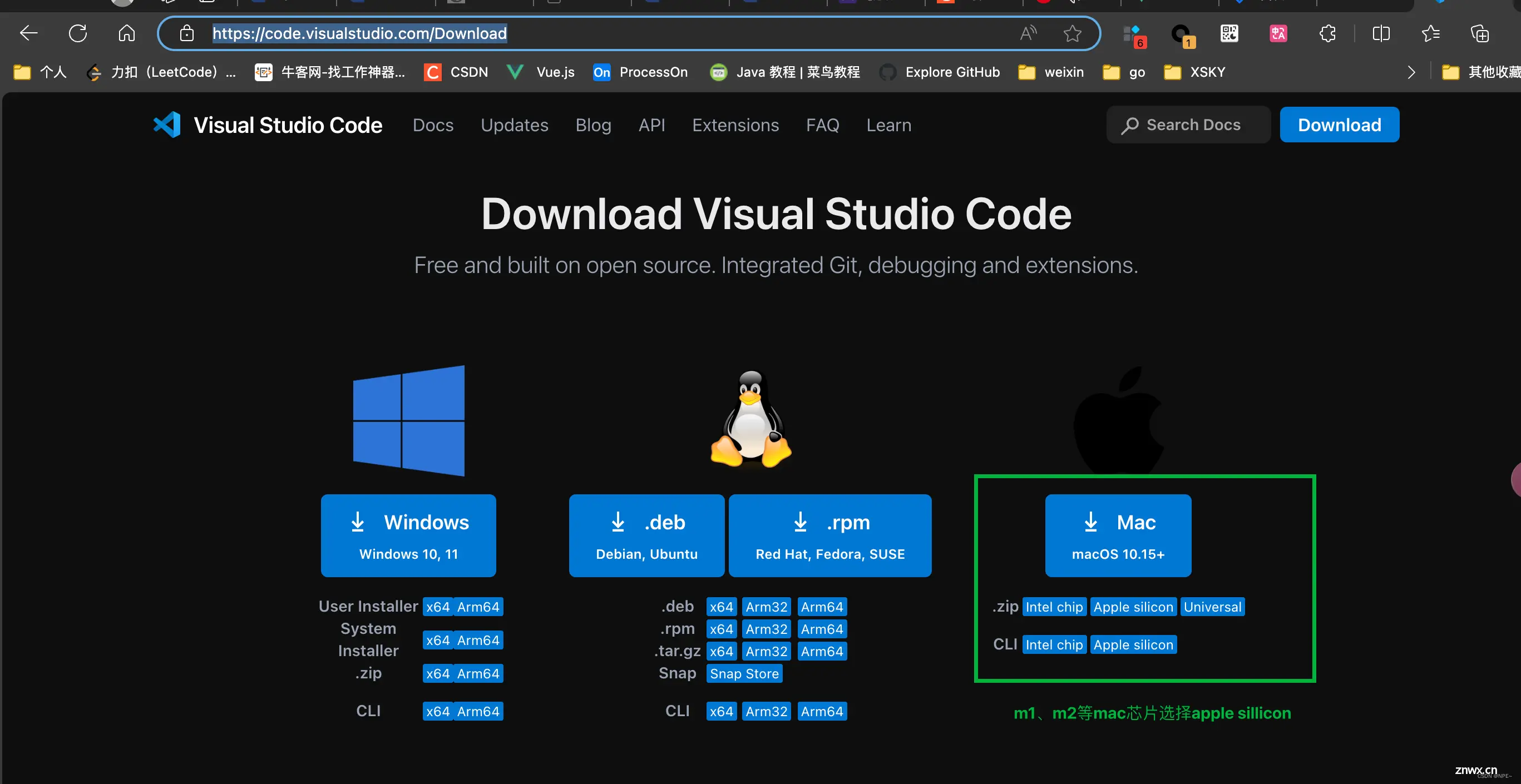Open the extension icon with red badge 6
The image size is (1521, 784).
pyautogui.click(x=1134, y=36)
